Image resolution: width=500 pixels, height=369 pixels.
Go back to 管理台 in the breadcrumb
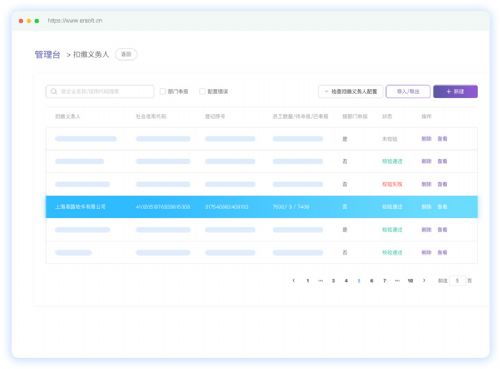point(47,54)
